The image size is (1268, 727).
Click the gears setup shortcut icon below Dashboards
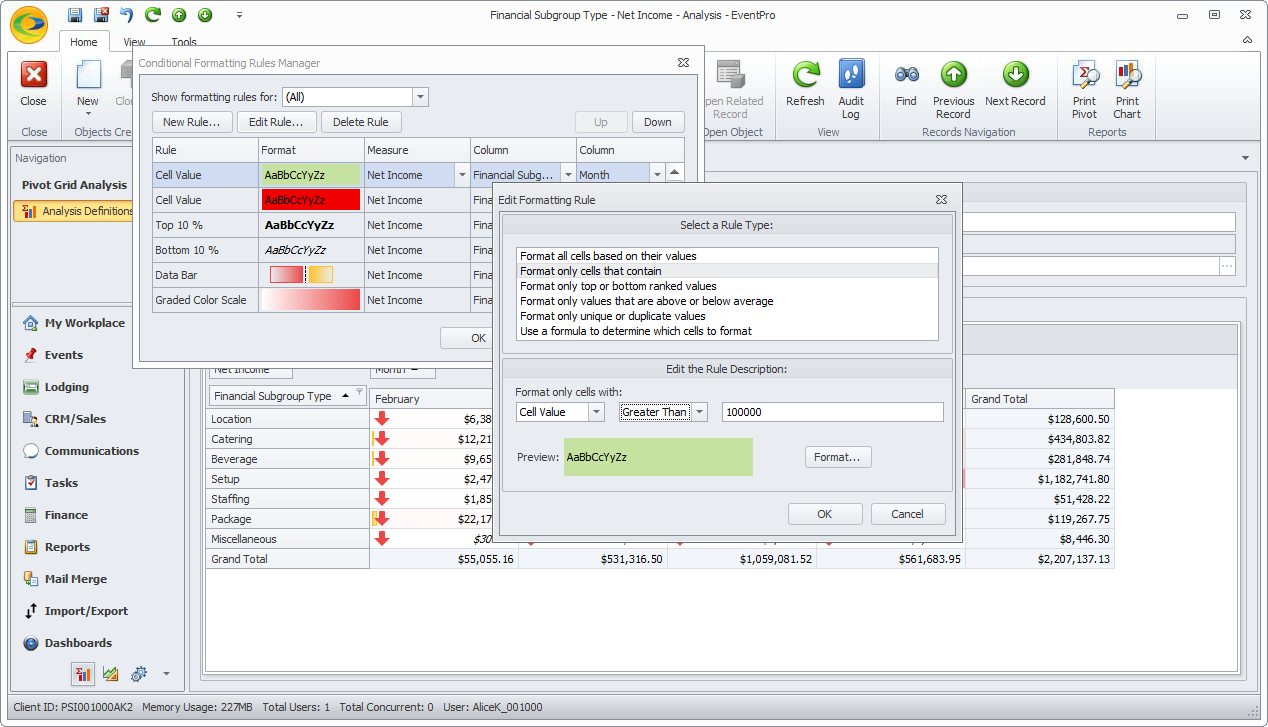(139, 674)
